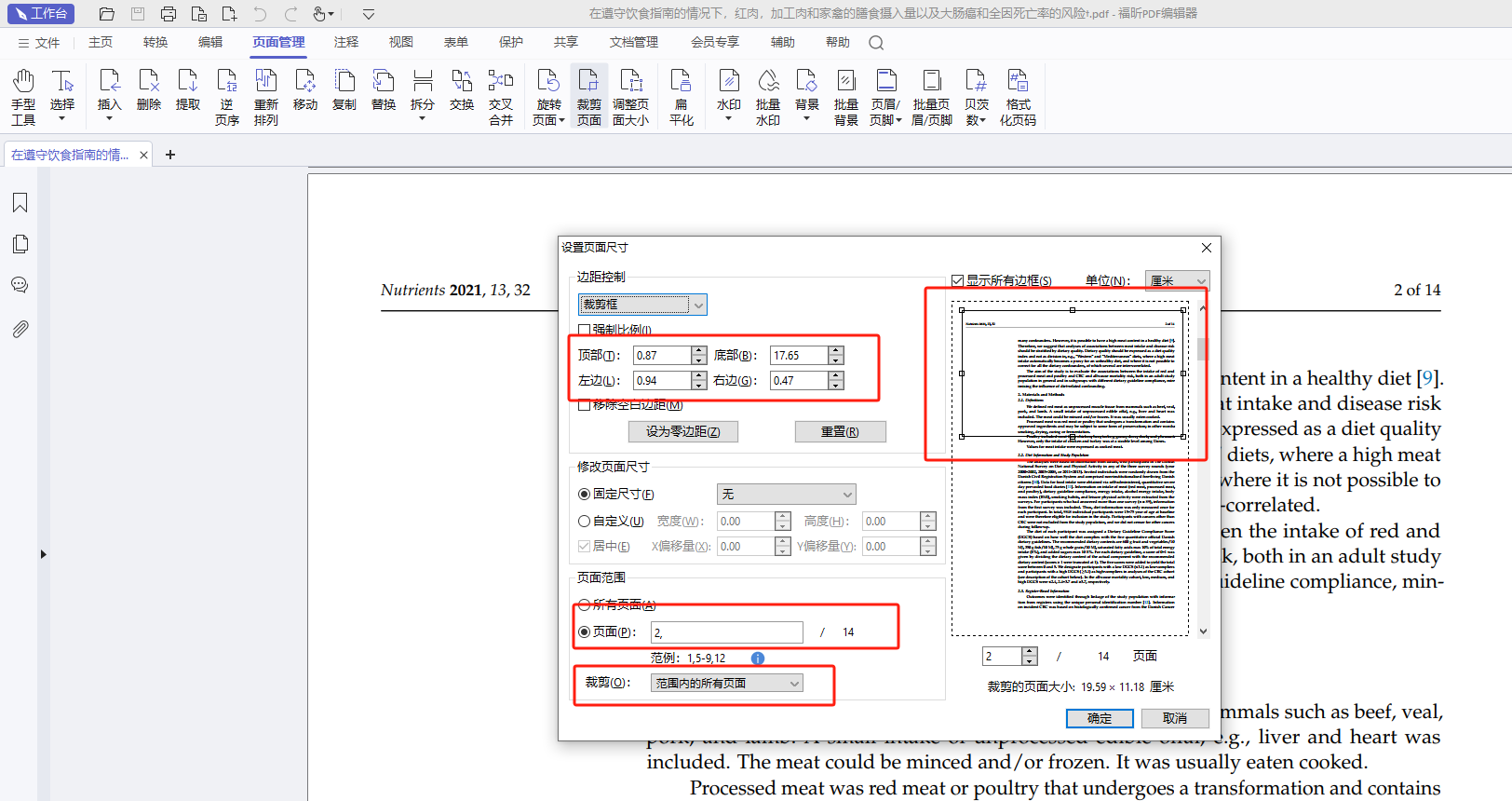Open the 裁剪框 margin box dropdown
Viewport: 1512px width, 801px height.
642,305
